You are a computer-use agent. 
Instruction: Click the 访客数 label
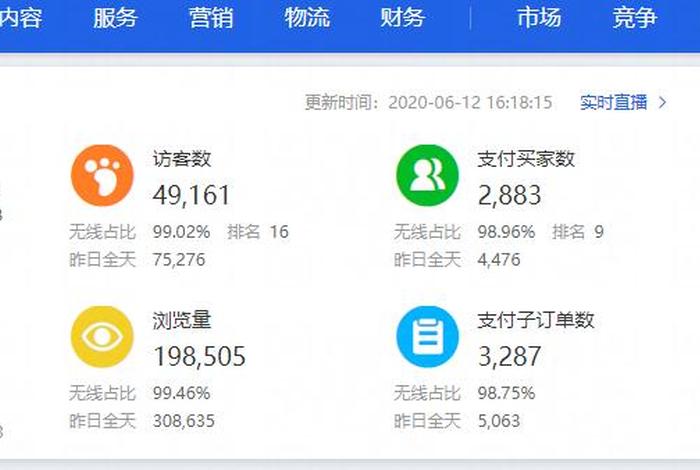tap(182, 159)
